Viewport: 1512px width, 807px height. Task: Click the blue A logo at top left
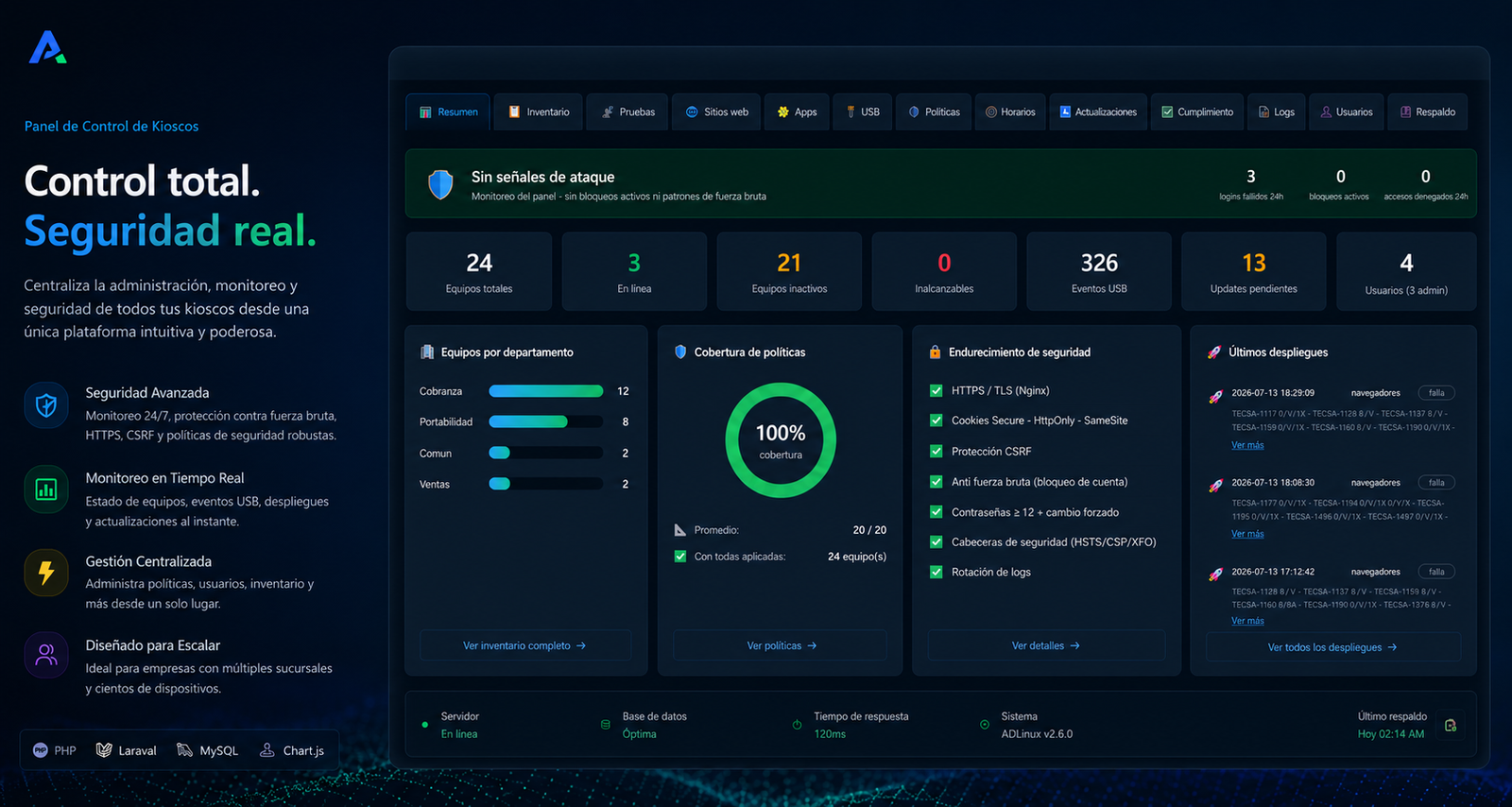coord(46,47)
